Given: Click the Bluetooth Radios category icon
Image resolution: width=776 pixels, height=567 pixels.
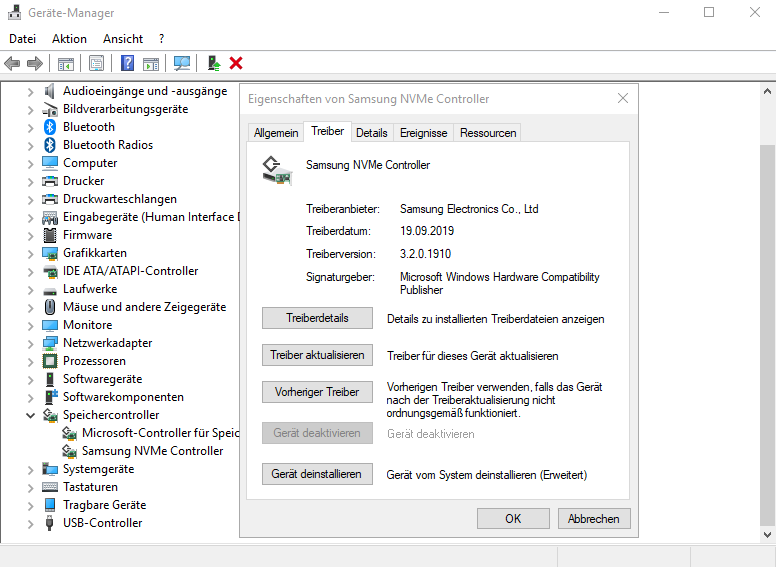Looking at the screenshot, I should pos(49,145).
